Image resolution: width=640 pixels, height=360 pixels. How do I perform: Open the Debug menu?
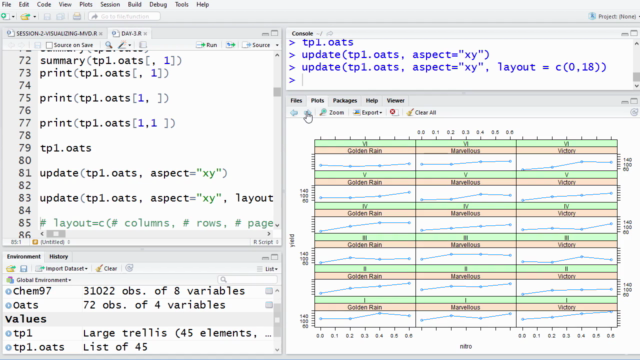[158, 4]
